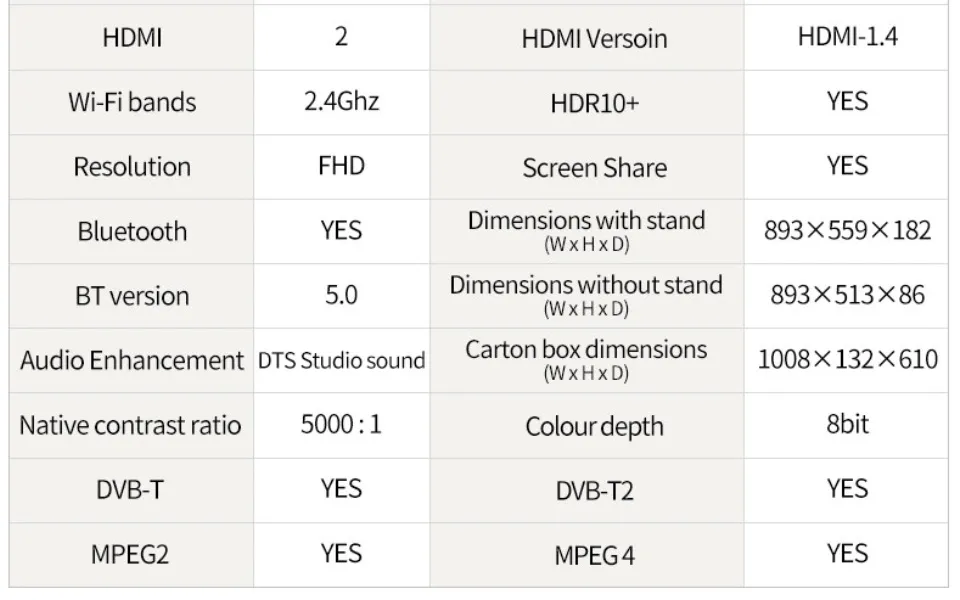
Task: Select the 893×513×86 dimensions value
Action: (x=847, y=295)
